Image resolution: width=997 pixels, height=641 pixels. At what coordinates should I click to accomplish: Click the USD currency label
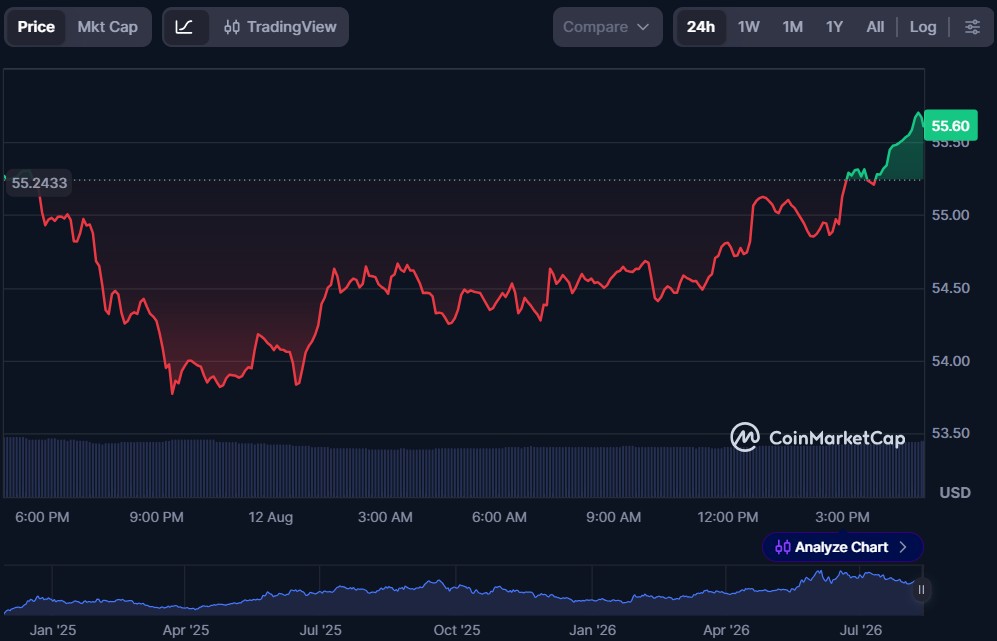[955, 493]
